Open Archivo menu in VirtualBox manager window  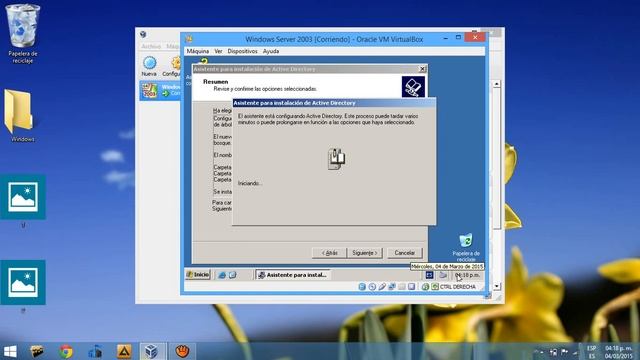pos(151,47)
